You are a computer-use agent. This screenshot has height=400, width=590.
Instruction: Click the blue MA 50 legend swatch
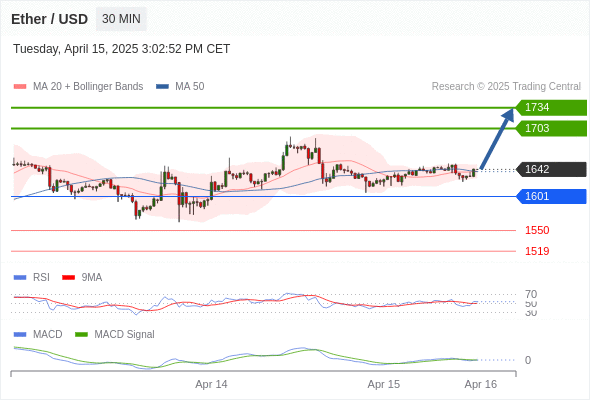point(162,87)
